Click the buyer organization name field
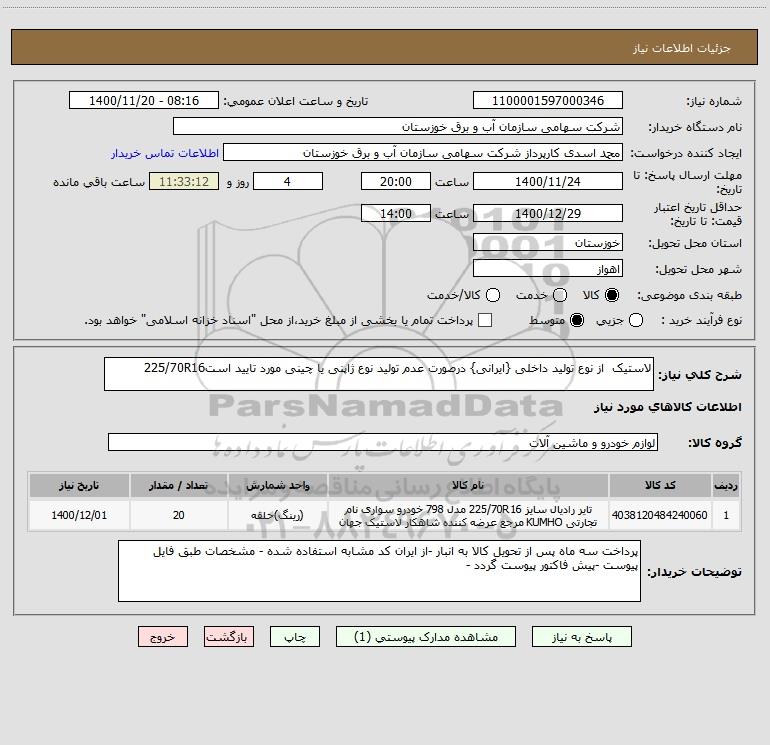This screenshot has width=770, height=745. (398, 127)
